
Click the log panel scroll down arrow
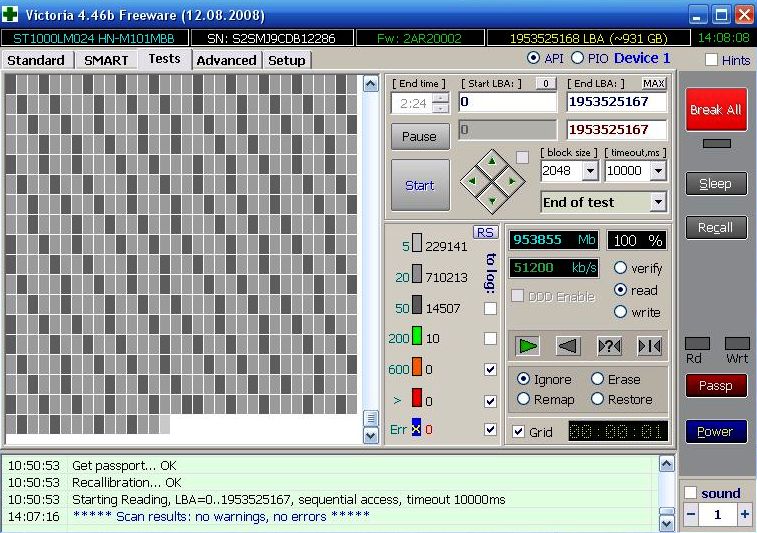click(667, 523)
